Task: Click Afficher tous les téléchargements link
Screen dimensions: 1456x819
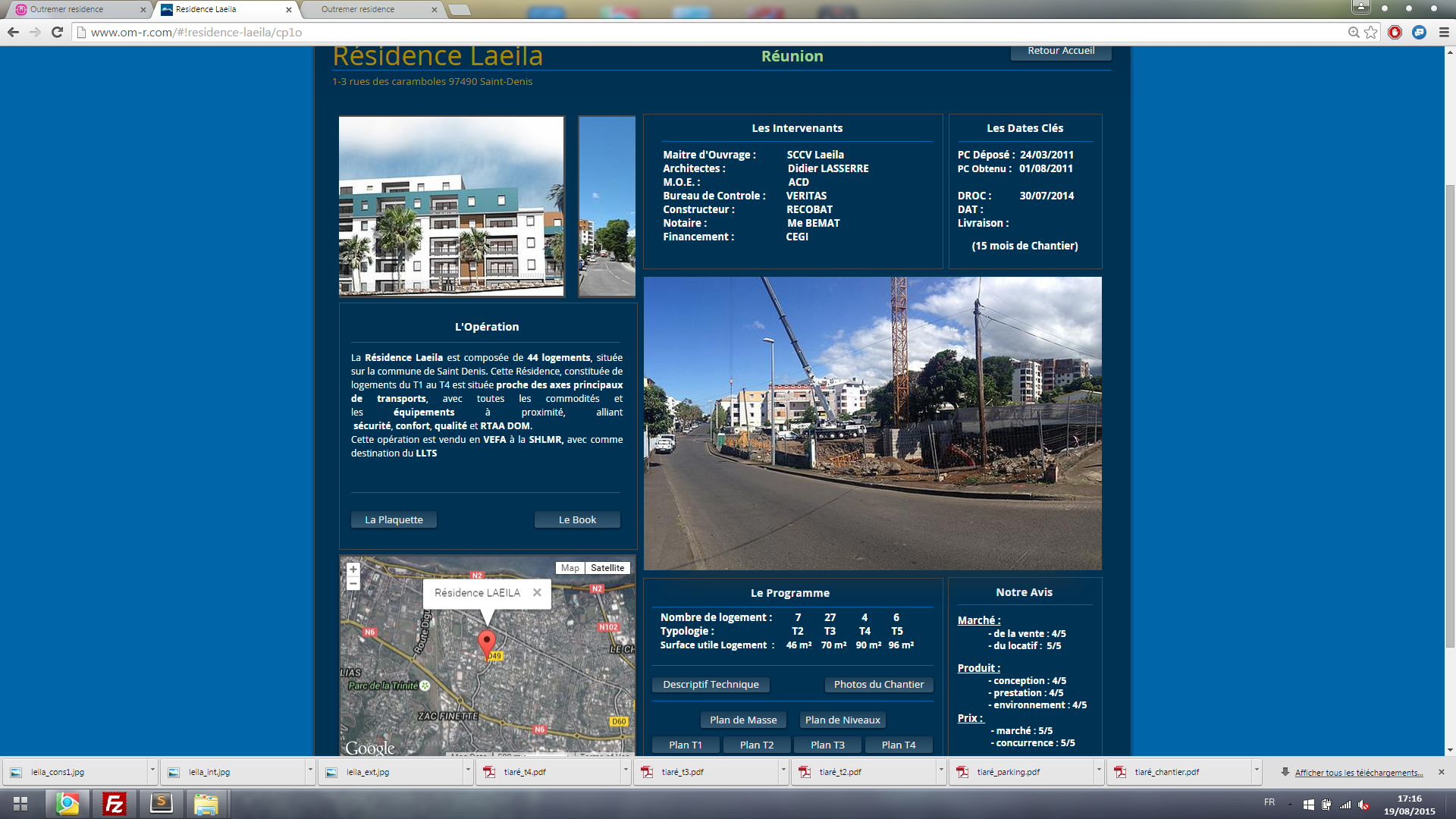Action: pyautogui.click(x=1358, y=773)
